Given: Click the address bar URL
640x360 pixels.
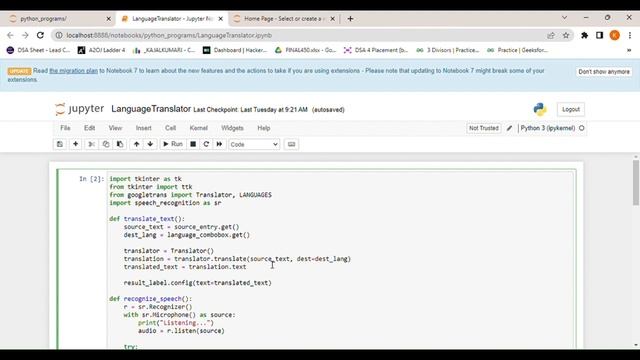Looking at the screenshot, I should (x=169, y=36).
